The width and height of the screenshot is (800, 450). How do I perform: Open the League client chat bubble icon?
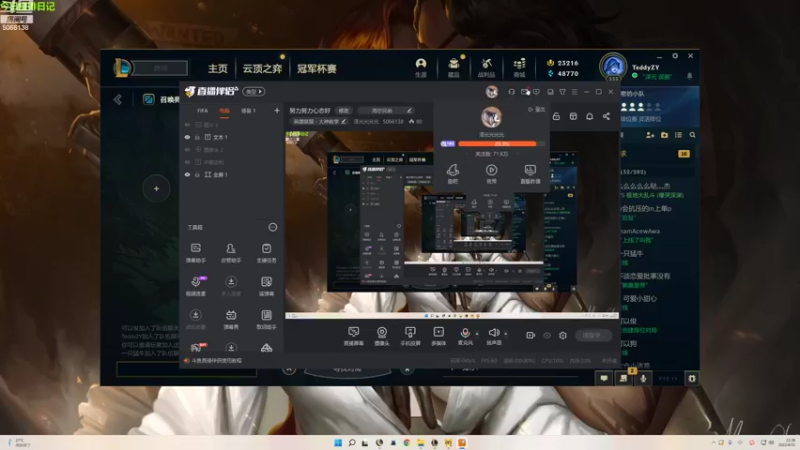[604, 378]
